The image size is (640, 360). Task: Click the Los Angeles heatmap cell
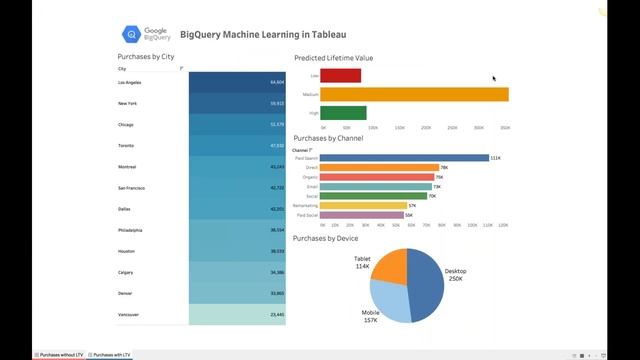tap(237, 82)
